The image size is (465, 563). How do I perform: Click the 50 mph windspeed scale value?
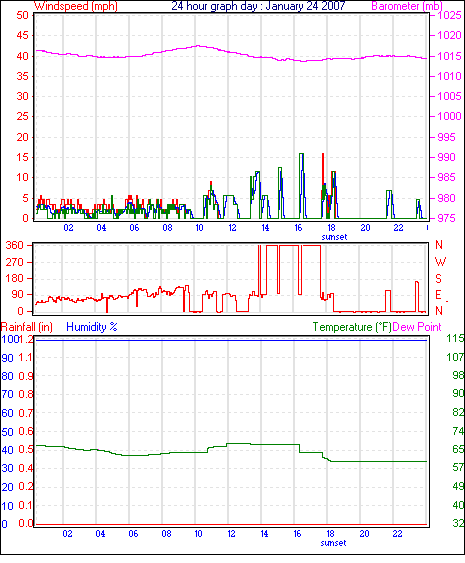[x=22, y=15]
